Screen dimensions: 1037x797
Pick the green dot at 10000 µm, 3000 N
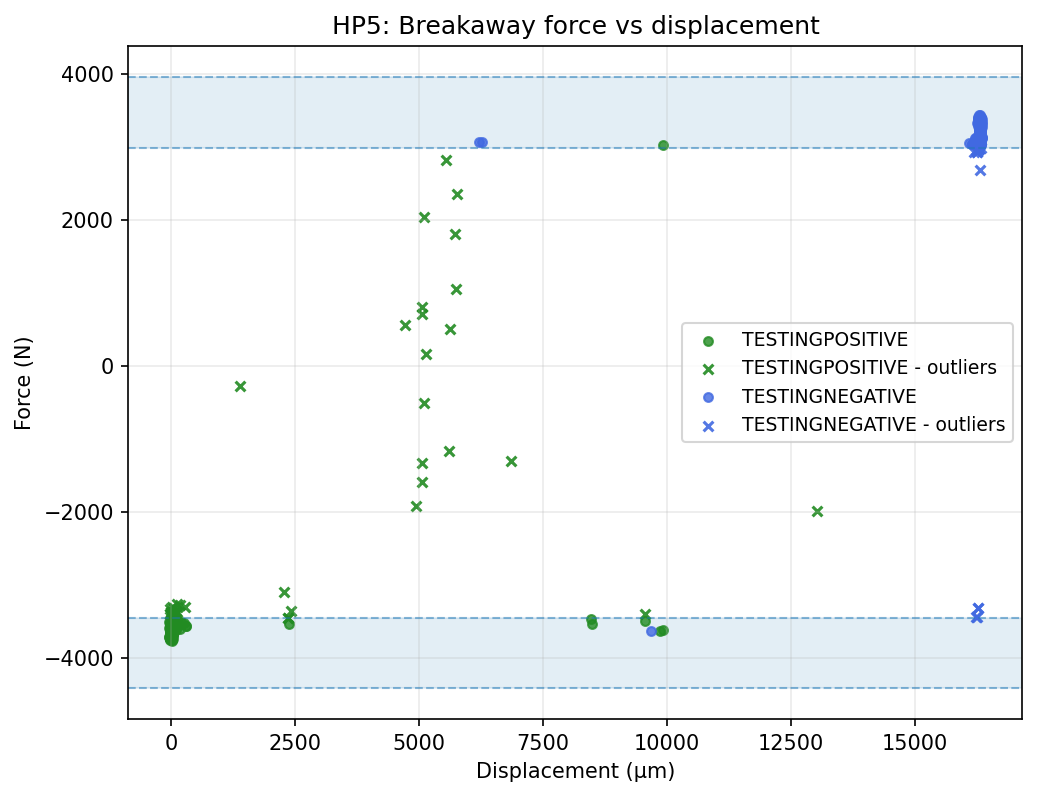click(663, 145)
